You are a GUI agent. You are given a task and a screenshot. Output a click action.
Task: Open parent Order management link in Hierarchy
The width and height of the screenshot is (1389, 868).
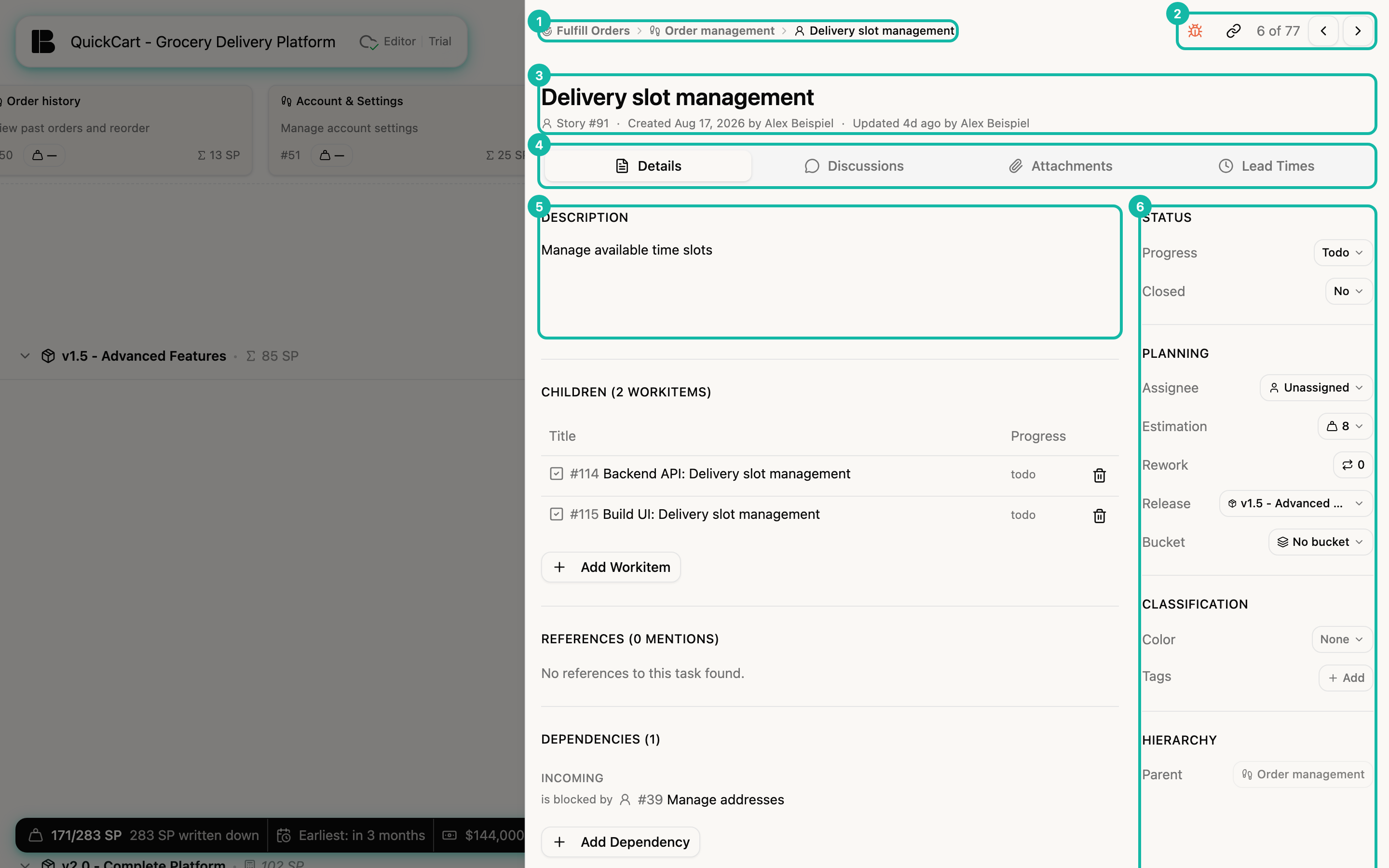[x=1302, y=774]
